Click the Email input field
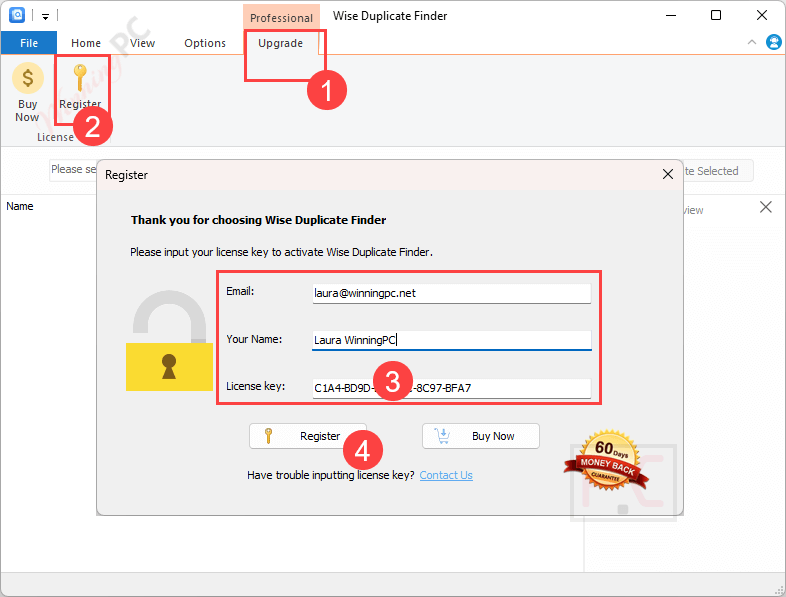Screen dimensions: 786x597 point(452,294)
